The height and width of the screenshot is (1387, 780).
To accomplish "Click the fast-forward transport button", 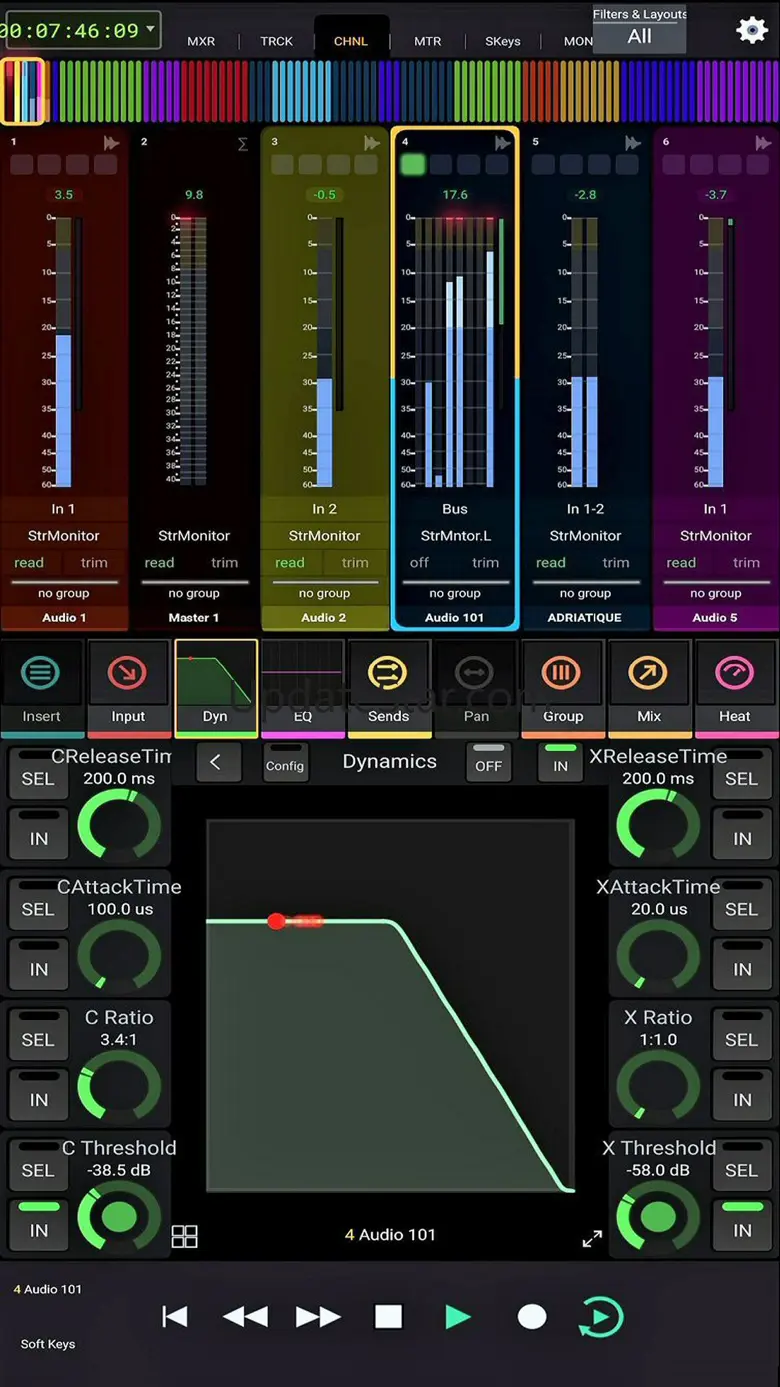I will click(318, 1317).
